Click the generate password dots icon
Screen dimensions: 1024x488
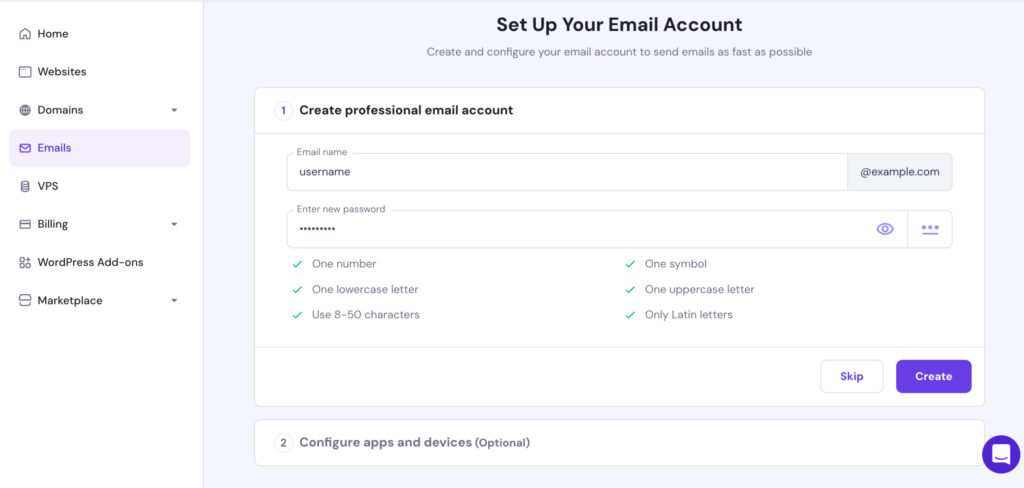(x=930, y=229)
